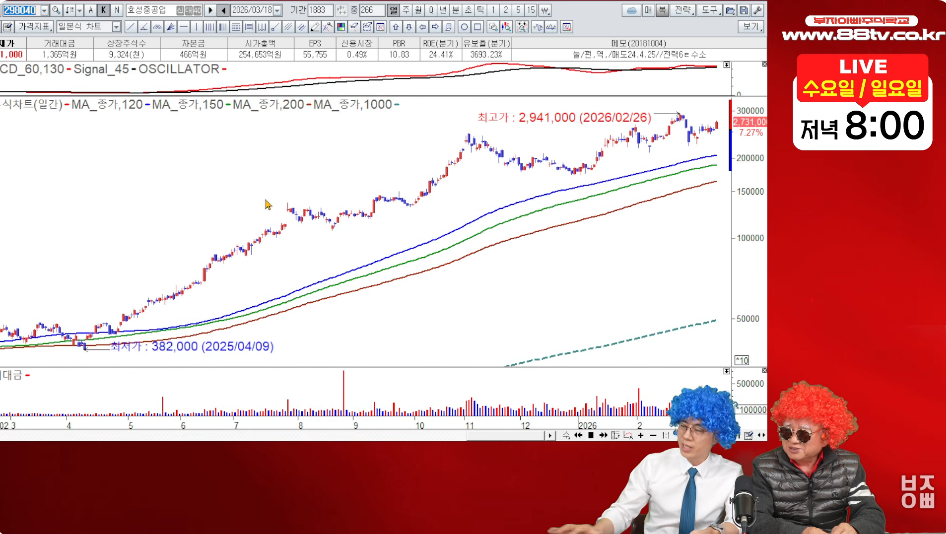Viewport: 946px width, 534px height.
Task: Select the monthly (월) chart period
Action: [x=418, y=10]
